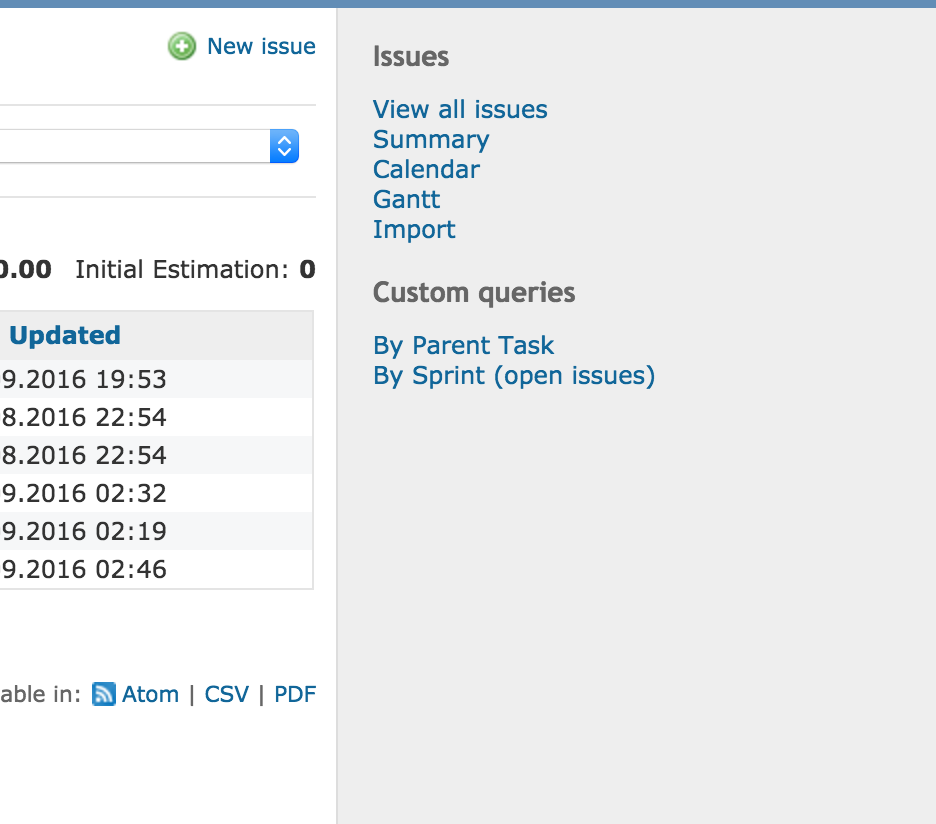Select By Sprint (open issues) query
Image resolution: width=936 pixels, height=824 pixels.
[514, 376]
